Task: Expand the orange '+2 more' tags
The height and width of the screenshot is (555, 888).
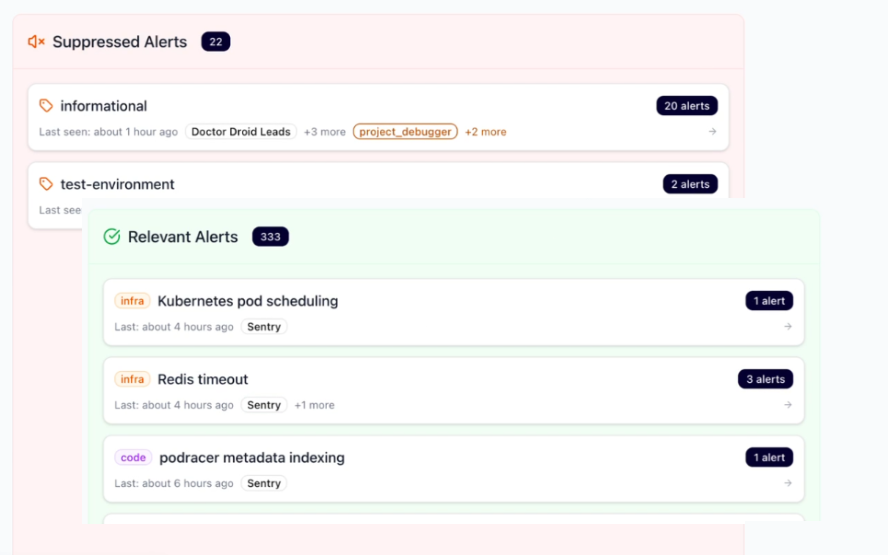Action: tap(485, 132)
